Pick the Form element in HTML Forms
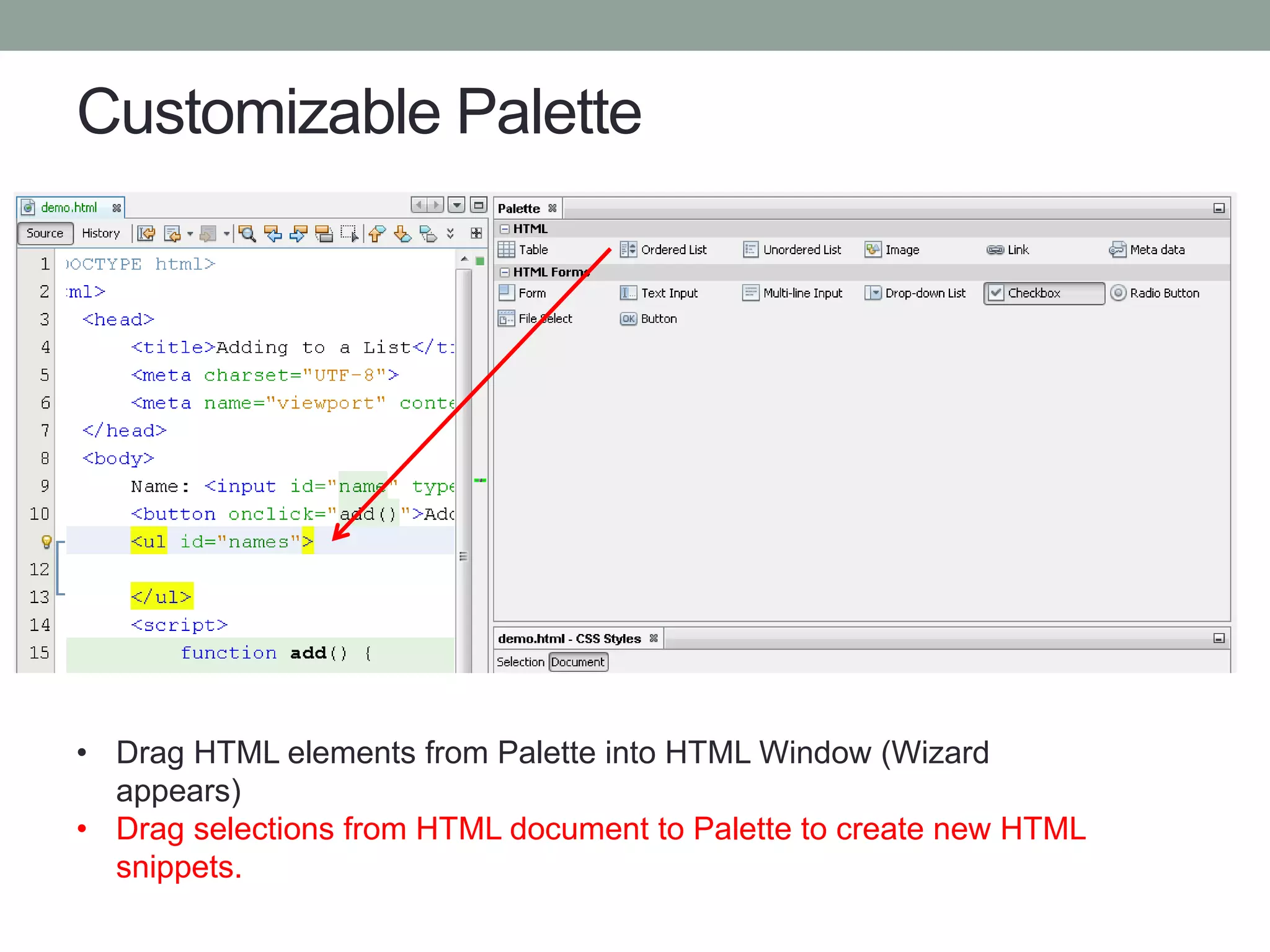Image resolution: width=1270 pixels, height=952 pixels. coord(522,293)
